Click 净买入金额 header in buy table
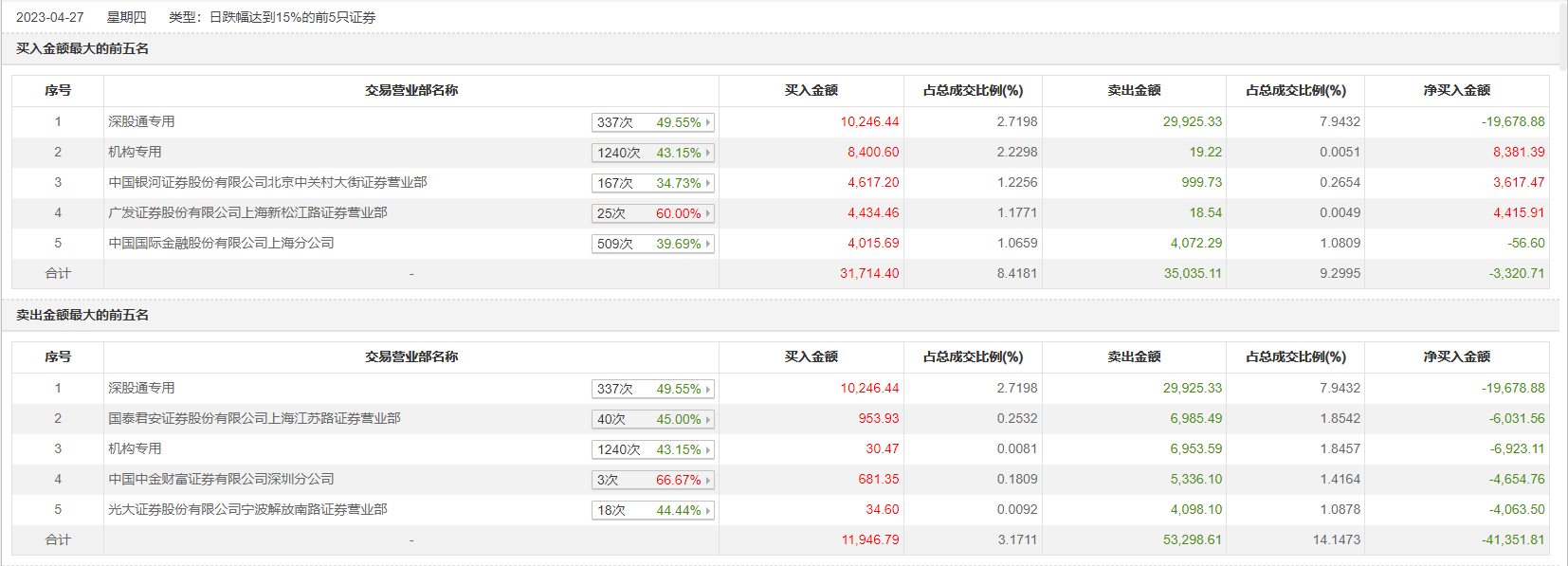This screenshot has height=566, width=1568. [1456, 90]
